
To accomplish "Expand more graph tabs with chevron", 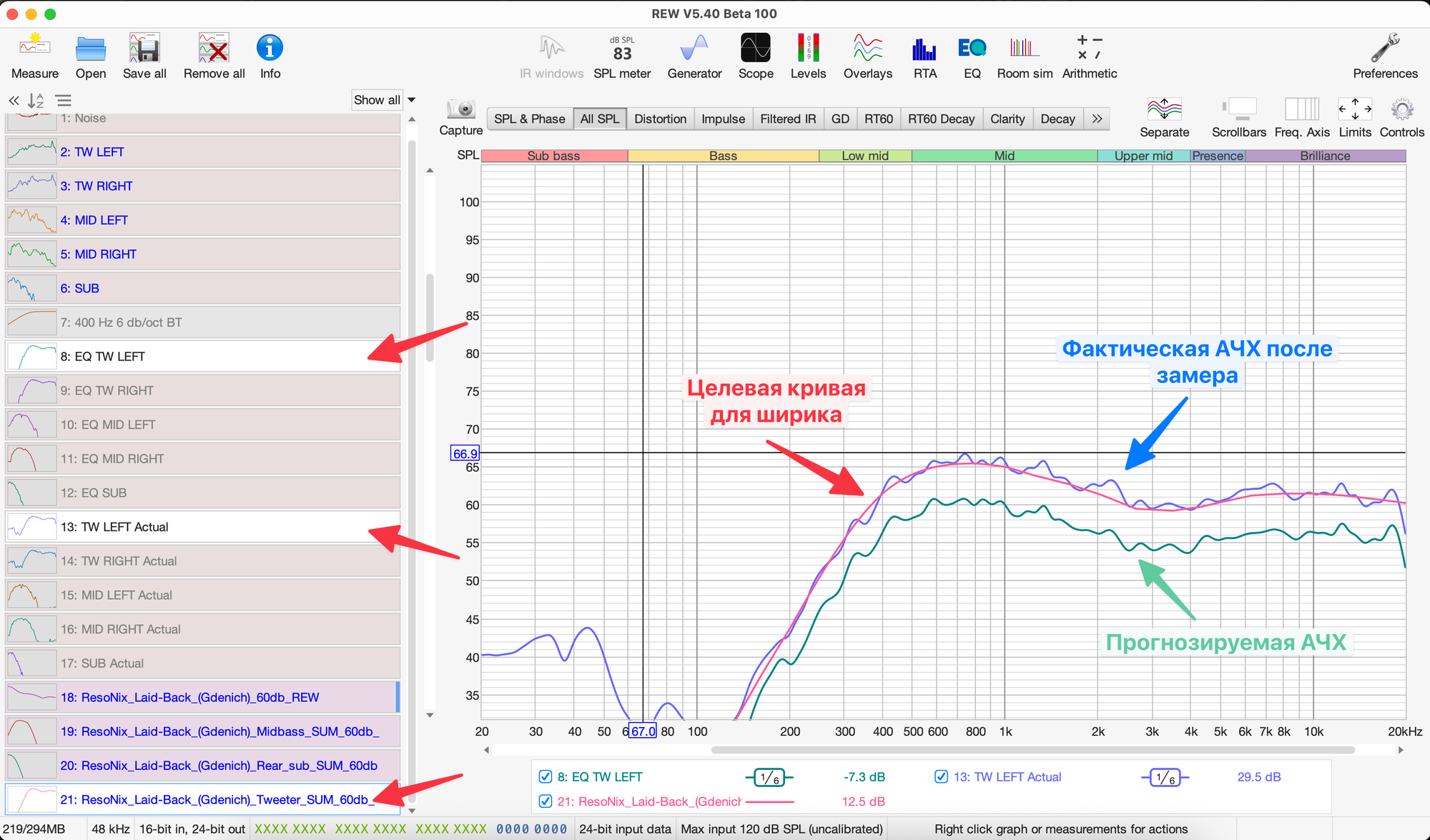I will [x=1097, y=119].
